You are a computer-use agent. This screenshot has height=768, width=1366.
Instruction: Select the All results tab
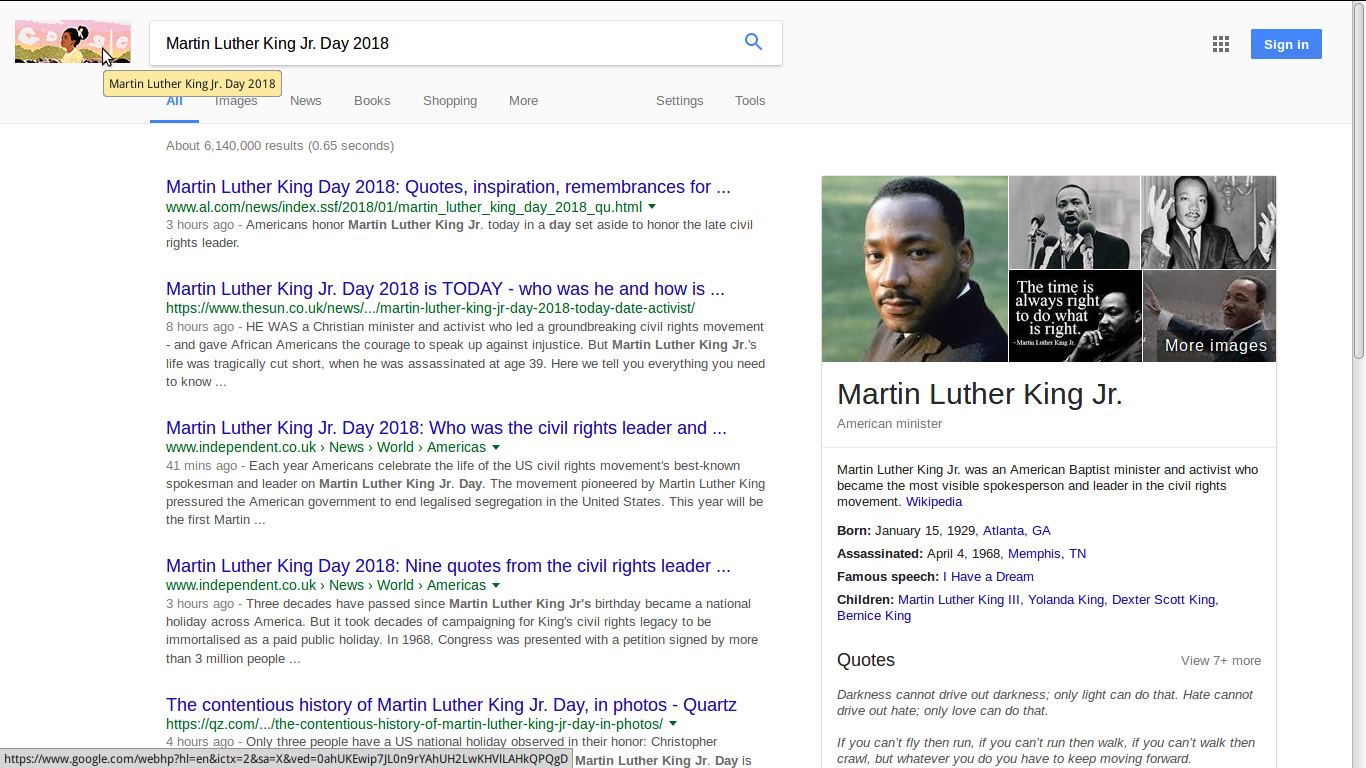[174, 101]
